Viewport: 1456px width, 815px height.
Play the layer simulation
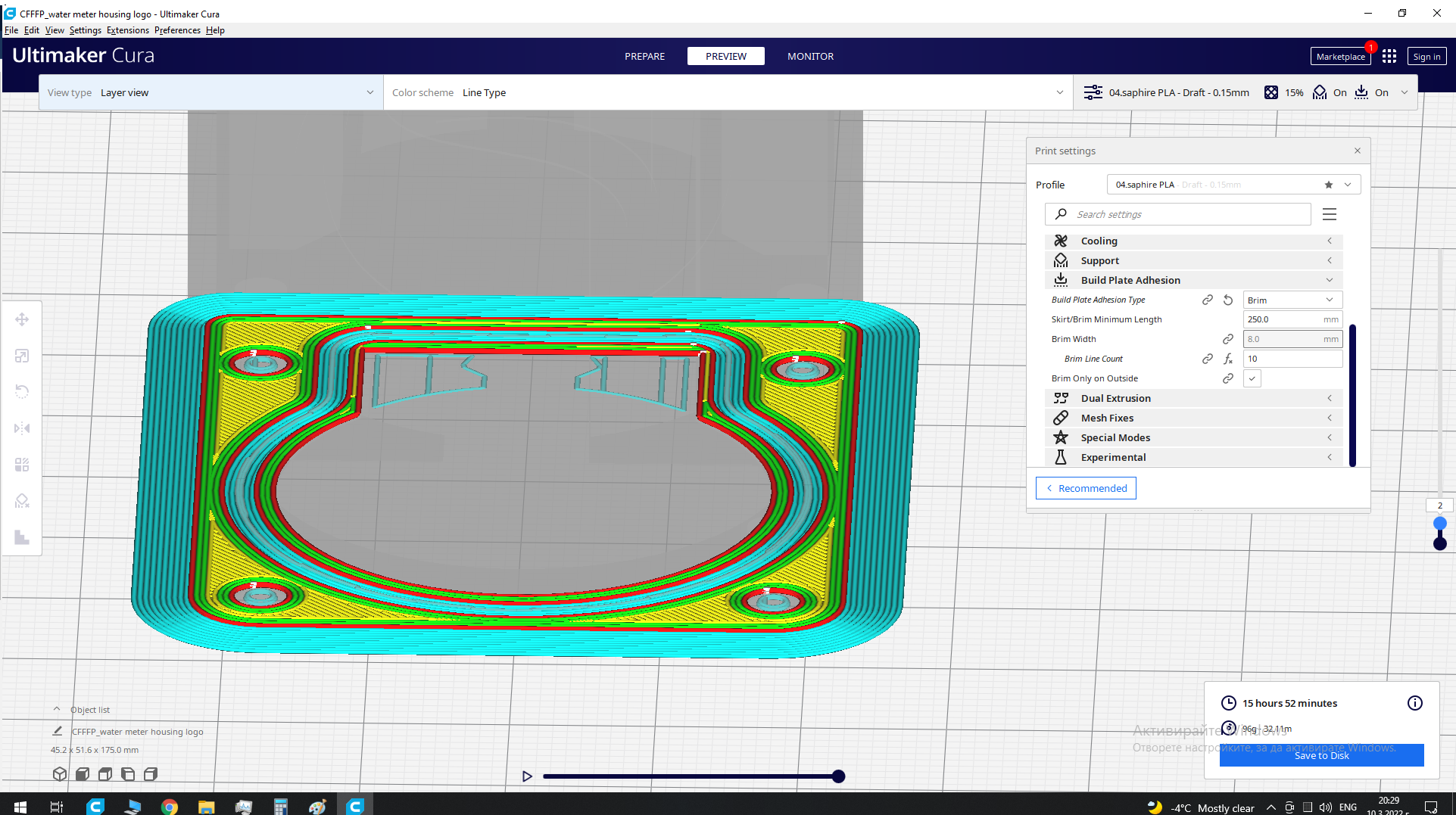(527, 776)
